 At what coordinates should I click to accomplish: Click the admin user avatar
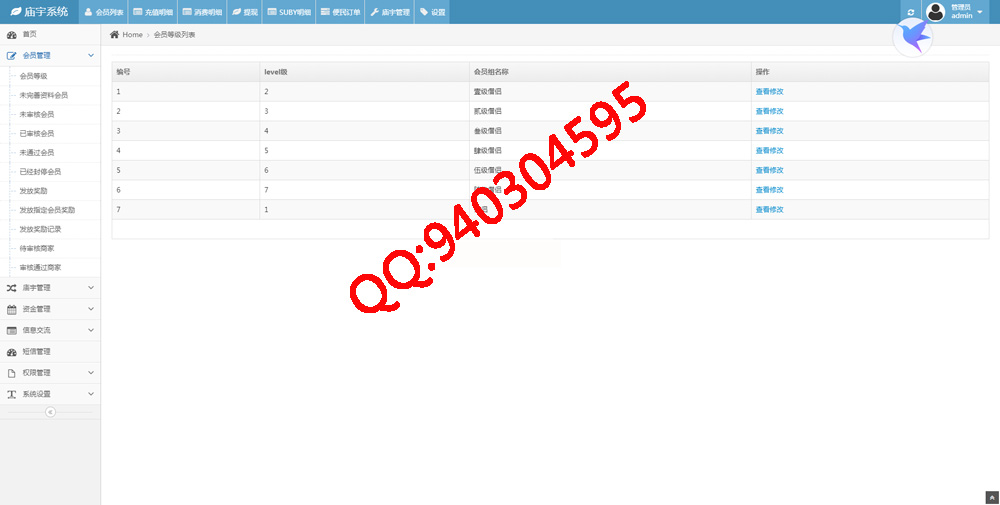(x=935, y=12)
